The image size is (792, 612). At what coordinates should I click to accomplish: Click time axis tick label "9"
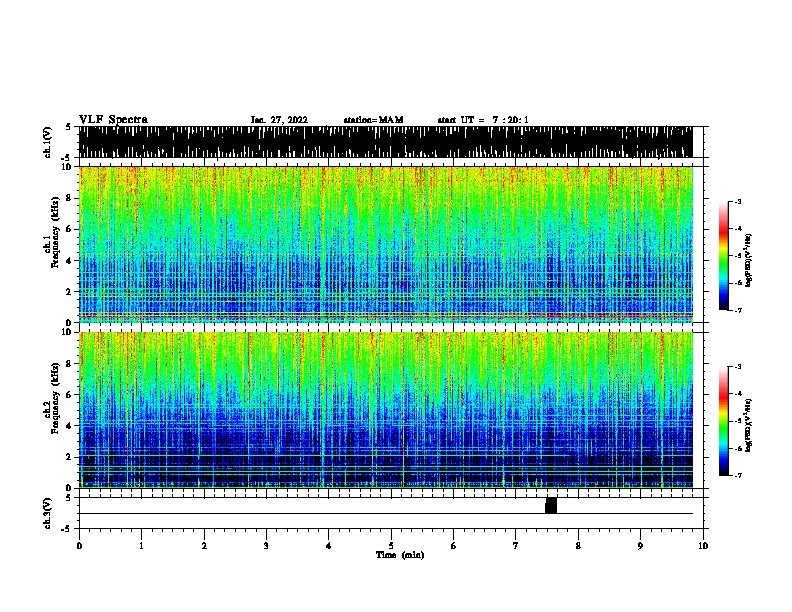pos(640,546)
